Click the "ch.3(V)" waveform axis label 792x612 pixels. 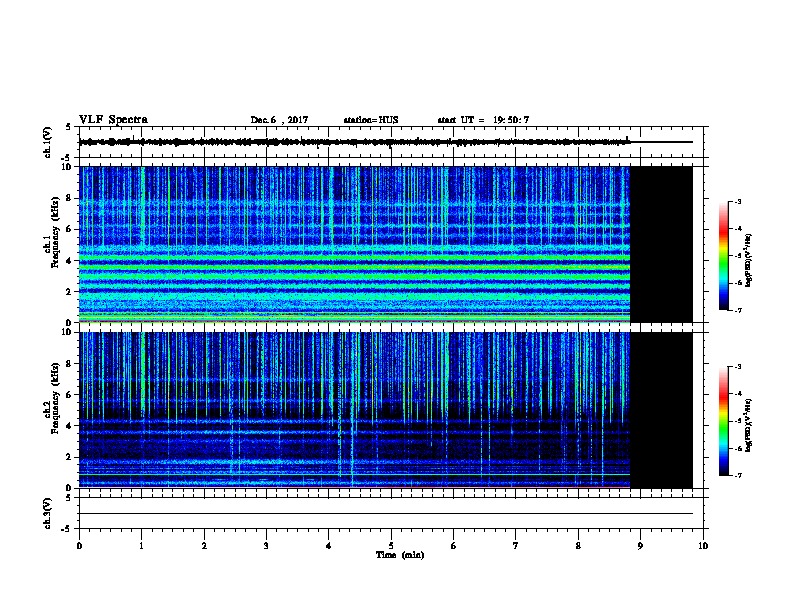pos(47,513)
